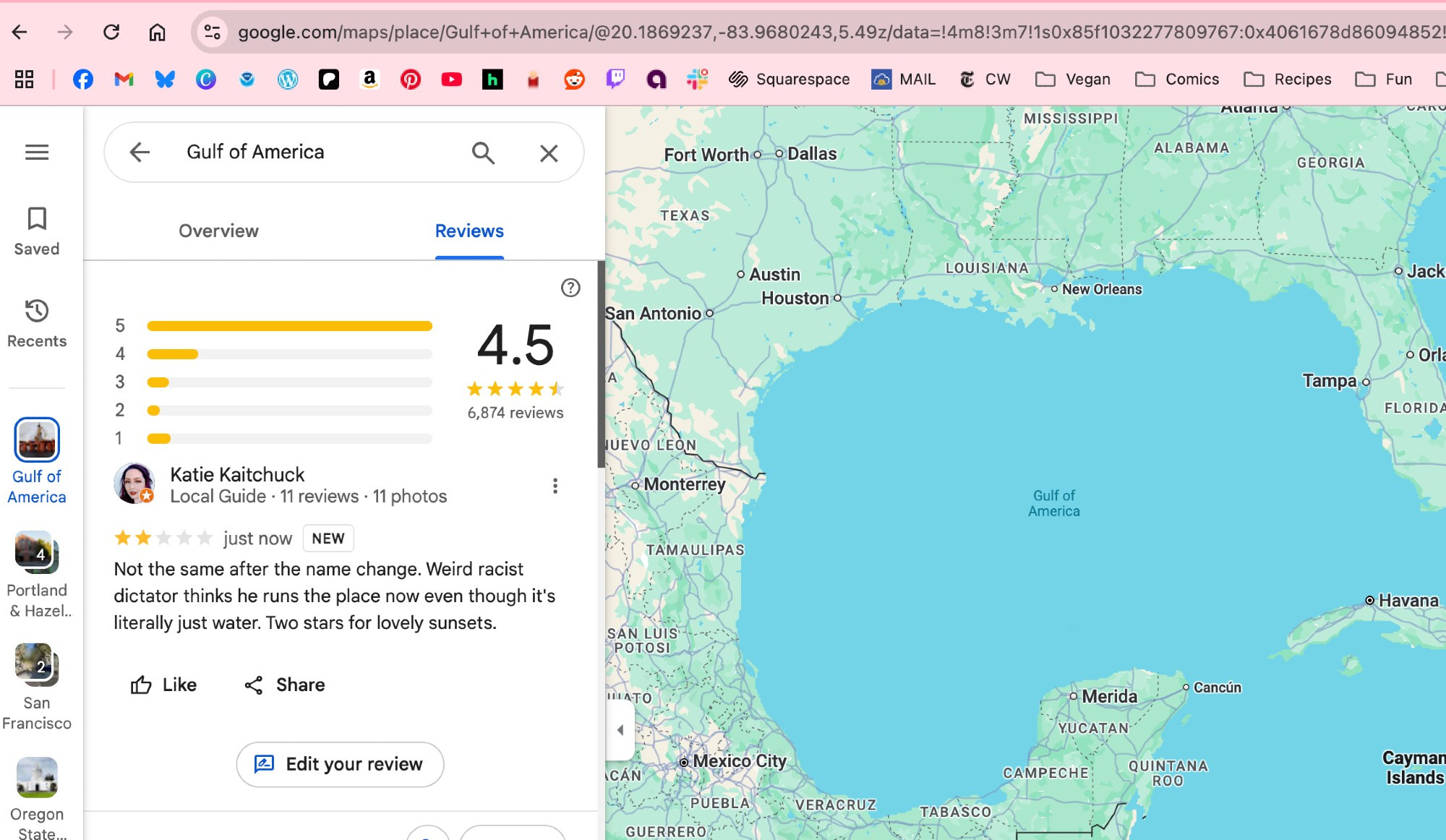This screenshot has height=840, width=1446.
Task: Open the Canva bookmark
Action: pyautogui.click(x=206, y=80)
